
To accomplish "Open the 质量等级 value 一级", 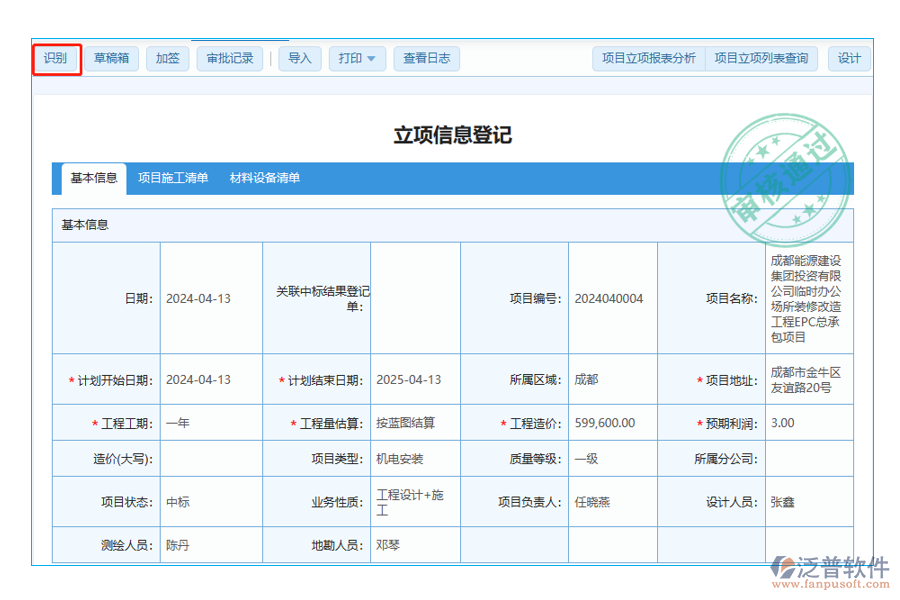I will [585, 458].
